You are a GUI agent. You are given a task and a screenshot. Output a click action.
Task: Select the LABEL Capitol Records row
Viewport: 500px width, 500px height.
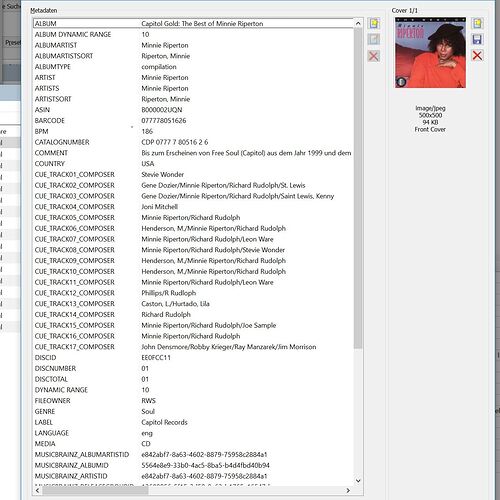coord(193,422)
